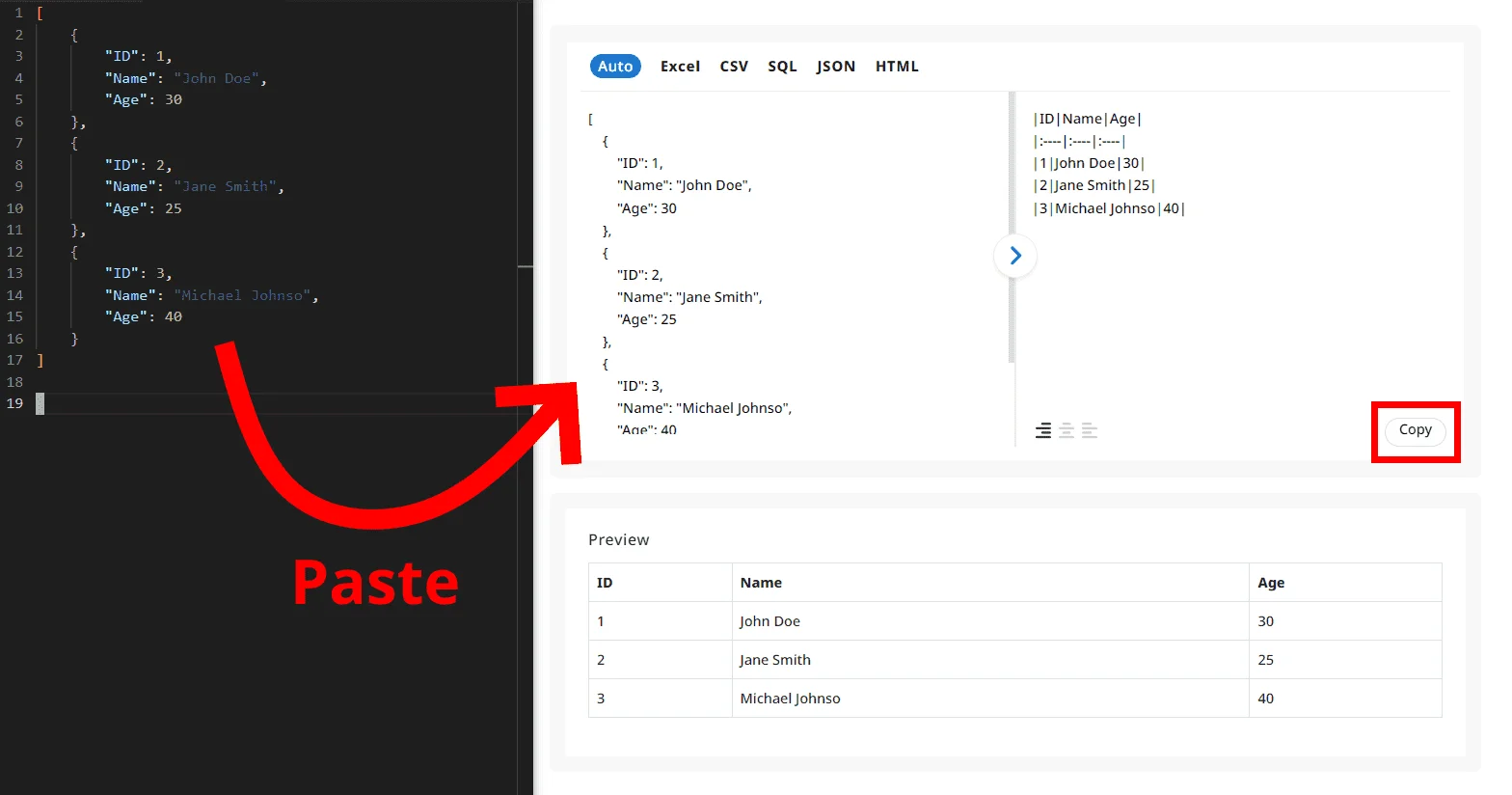Click the Markdown header row |ID|Name|Age|
The height and width of the screenshot is (795, 1512).
[1088, 119]
